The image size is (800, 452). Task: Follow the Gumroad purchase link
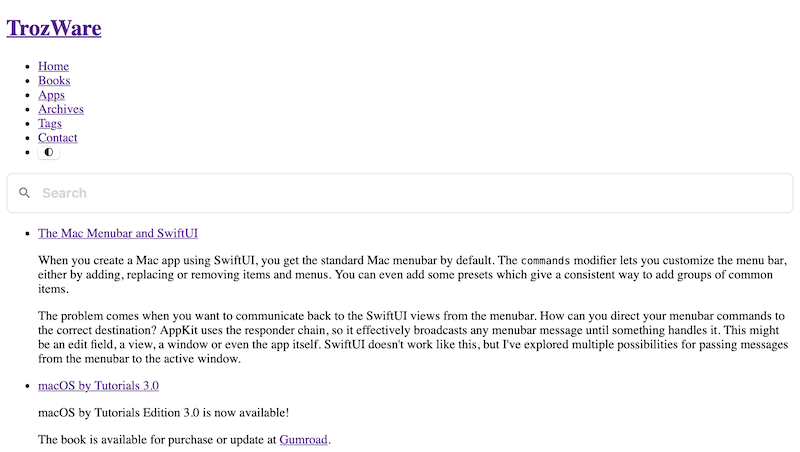tap(303, 439)
